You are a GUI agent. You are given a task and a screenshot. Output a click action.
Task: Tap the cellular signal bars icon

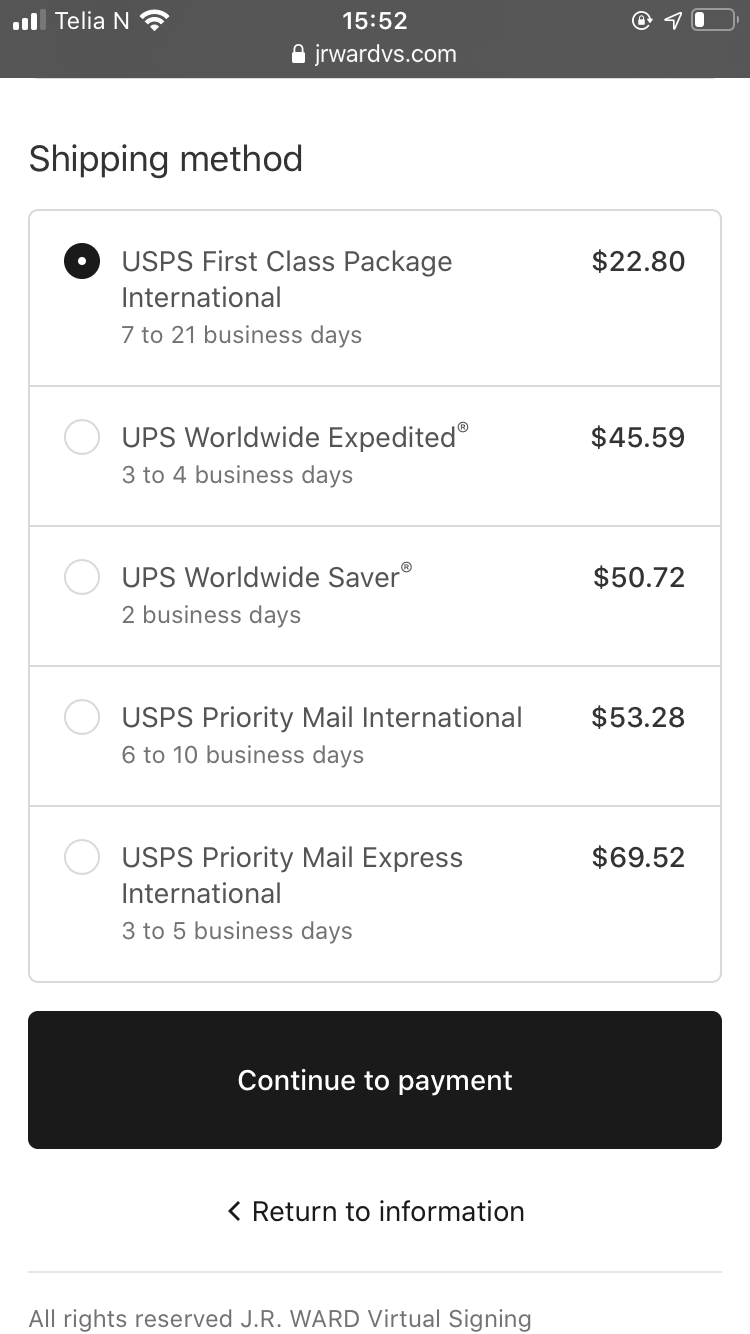[29, 20]
